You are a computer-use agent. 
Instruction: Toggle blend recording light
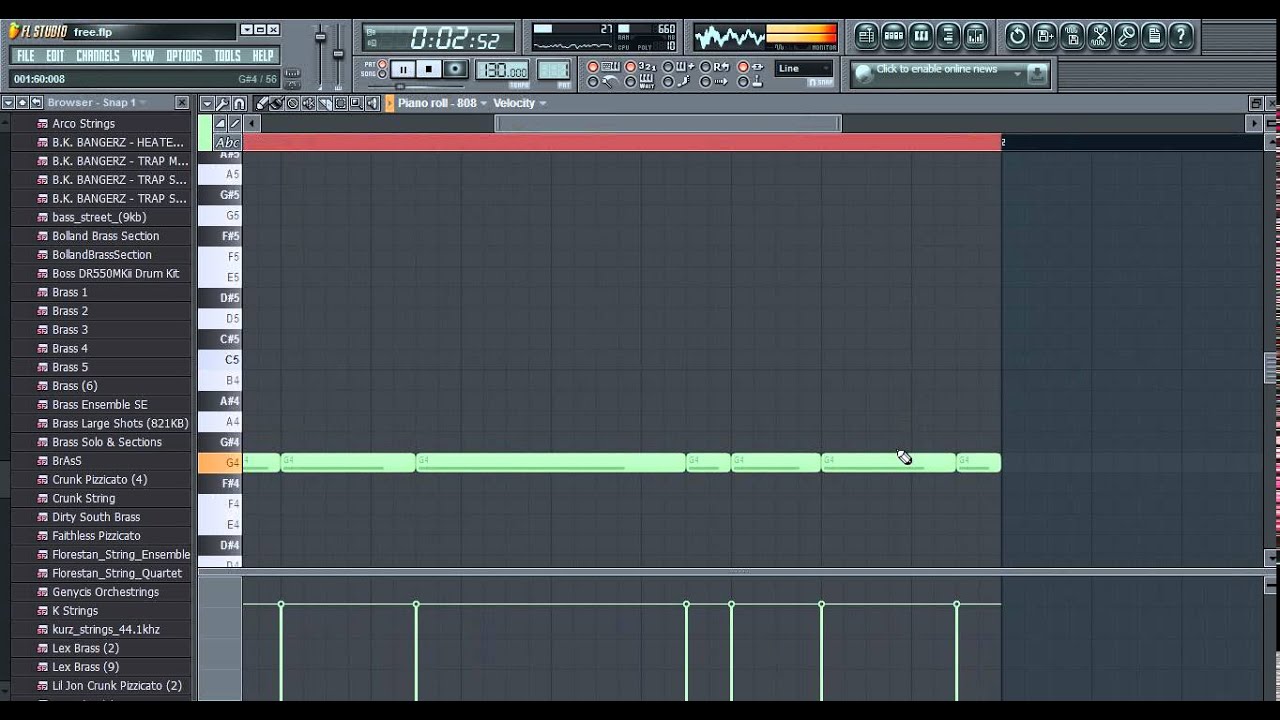point(668,67)
